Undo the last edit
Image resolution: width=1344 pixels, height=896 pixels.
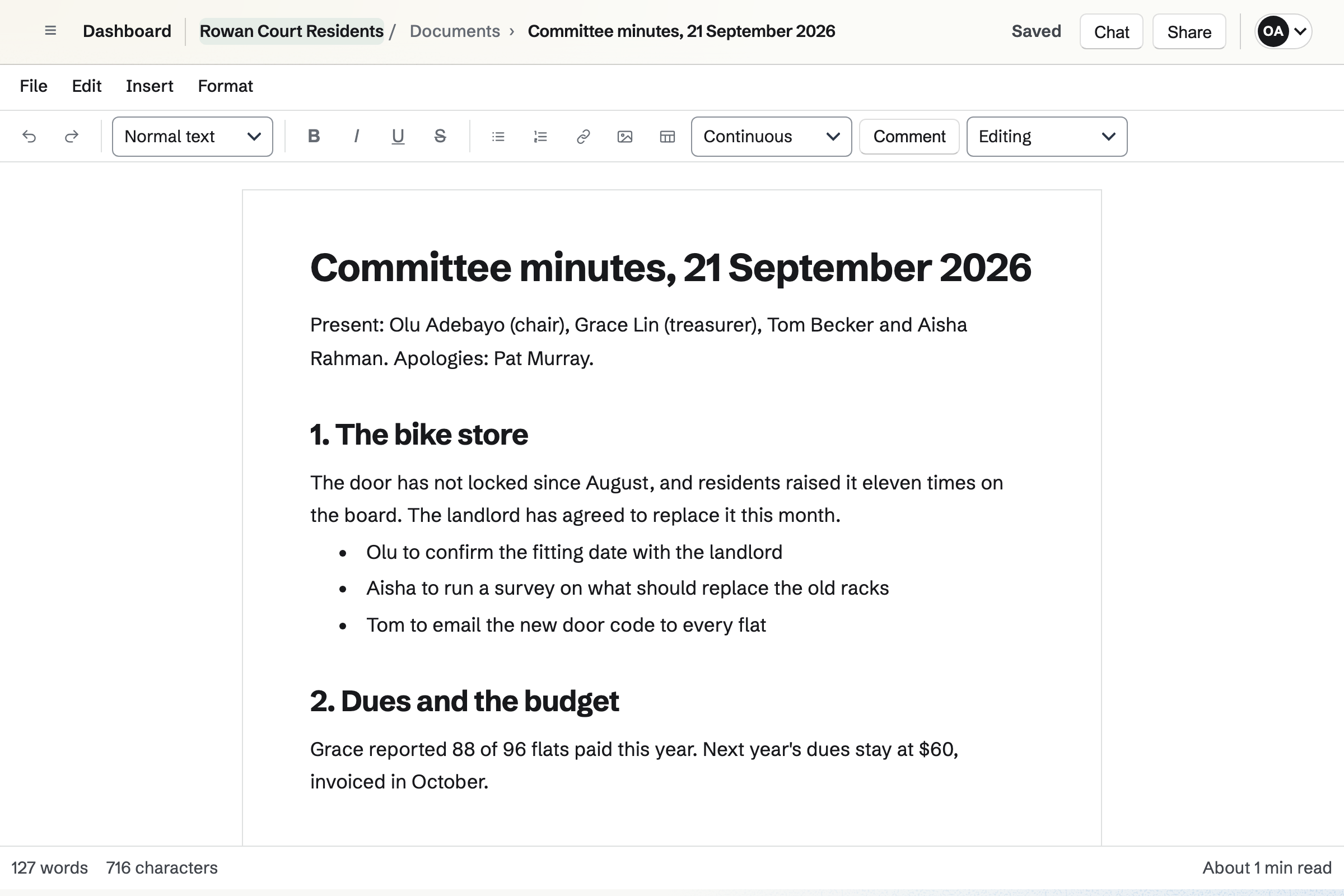tap(29, 137)
